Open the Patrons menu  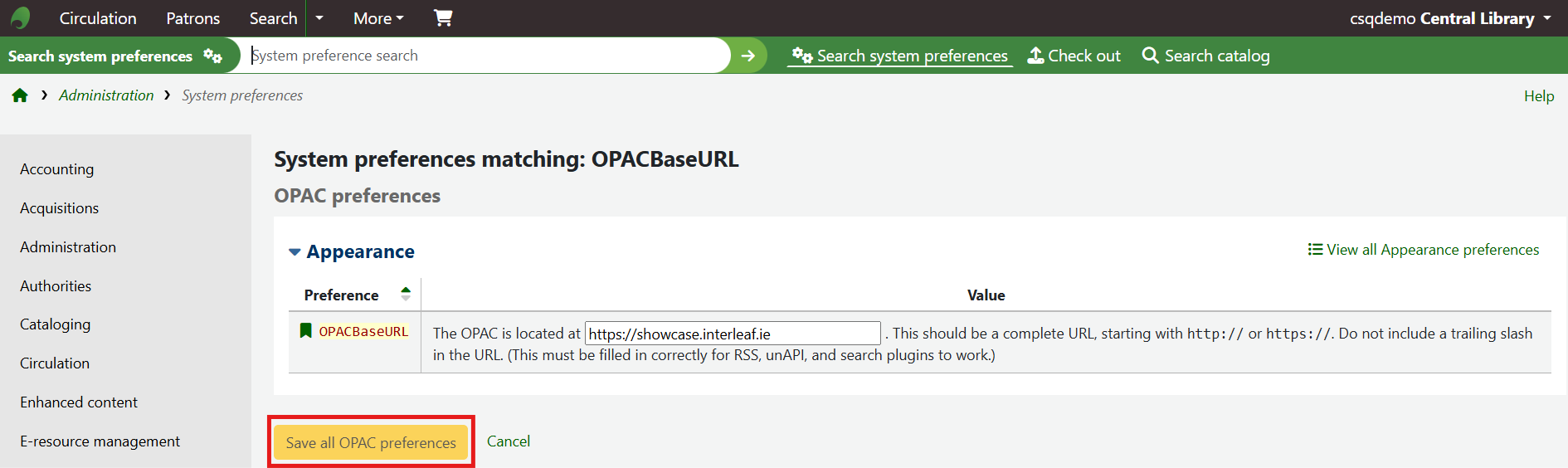click(x=193, y=17)
